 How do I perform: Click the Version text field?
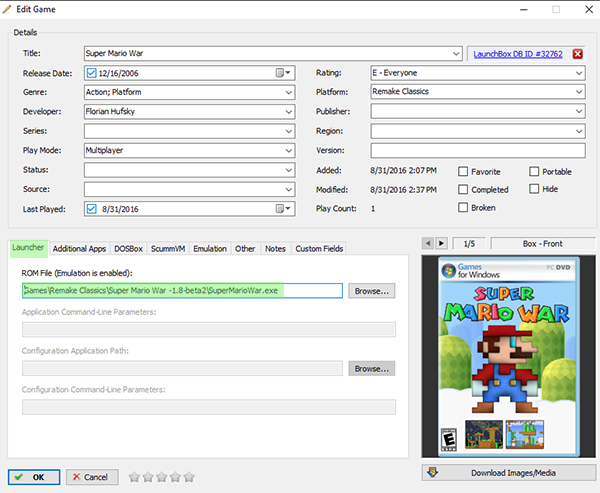click(478, 150)
